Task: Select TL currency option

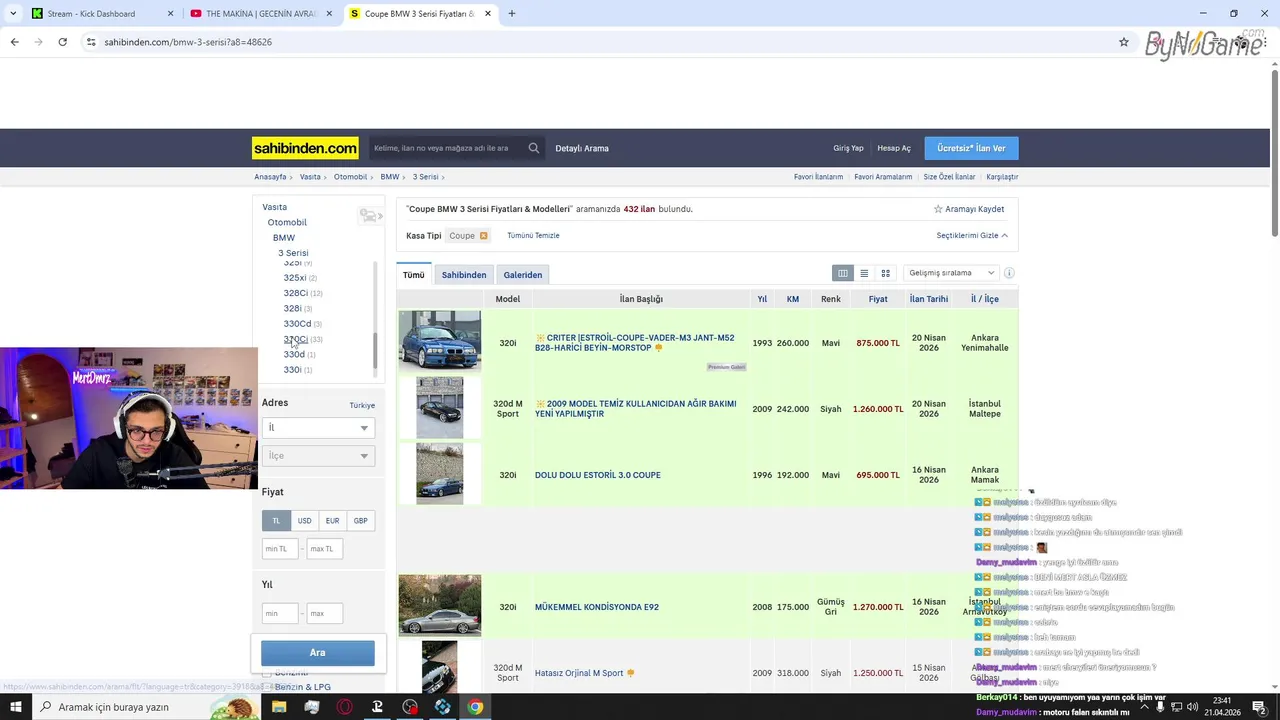Action: tap(277, 521)
